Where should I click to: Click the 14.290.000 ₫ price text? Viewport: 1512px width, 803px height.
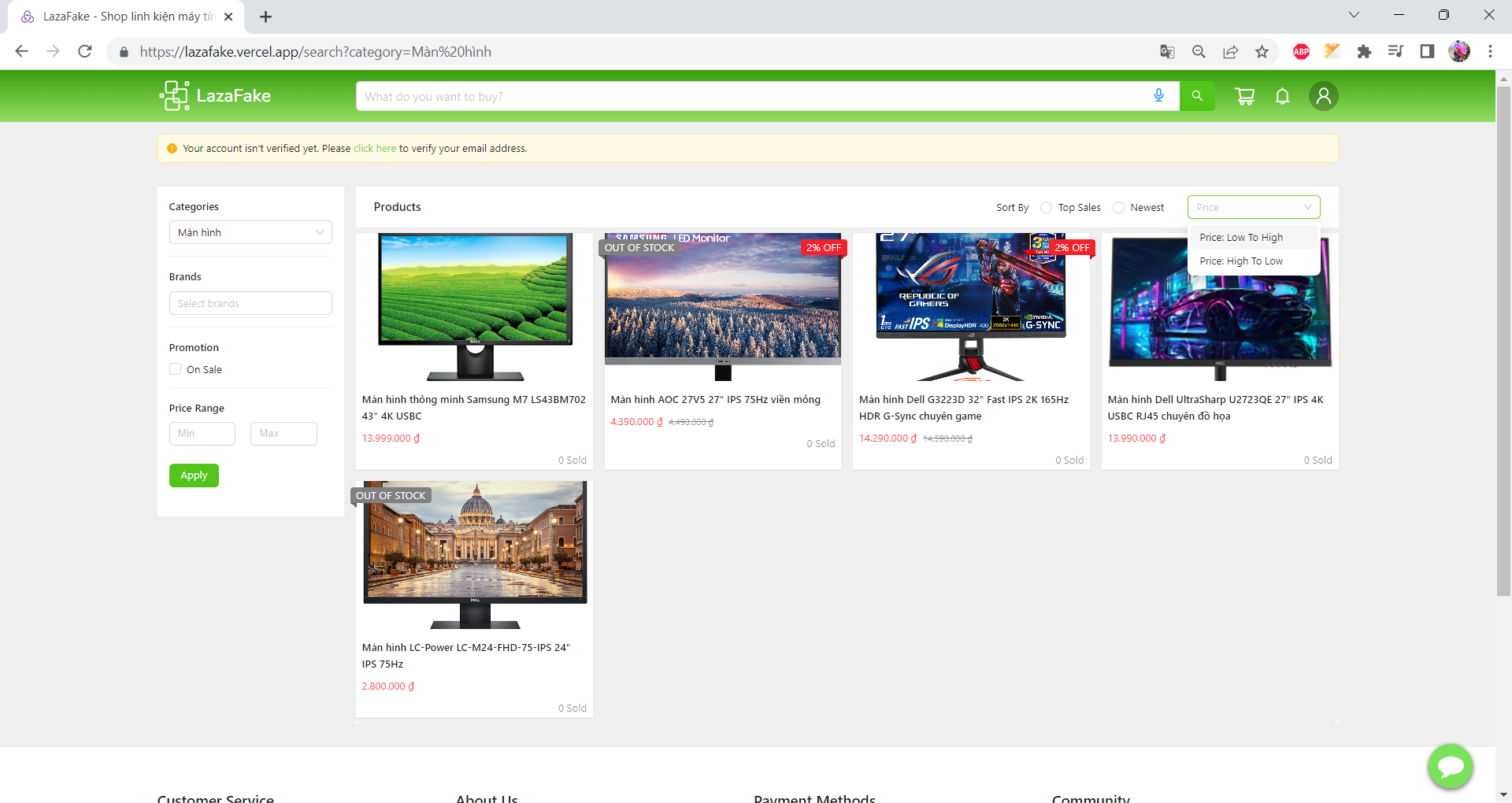[888, 439]
